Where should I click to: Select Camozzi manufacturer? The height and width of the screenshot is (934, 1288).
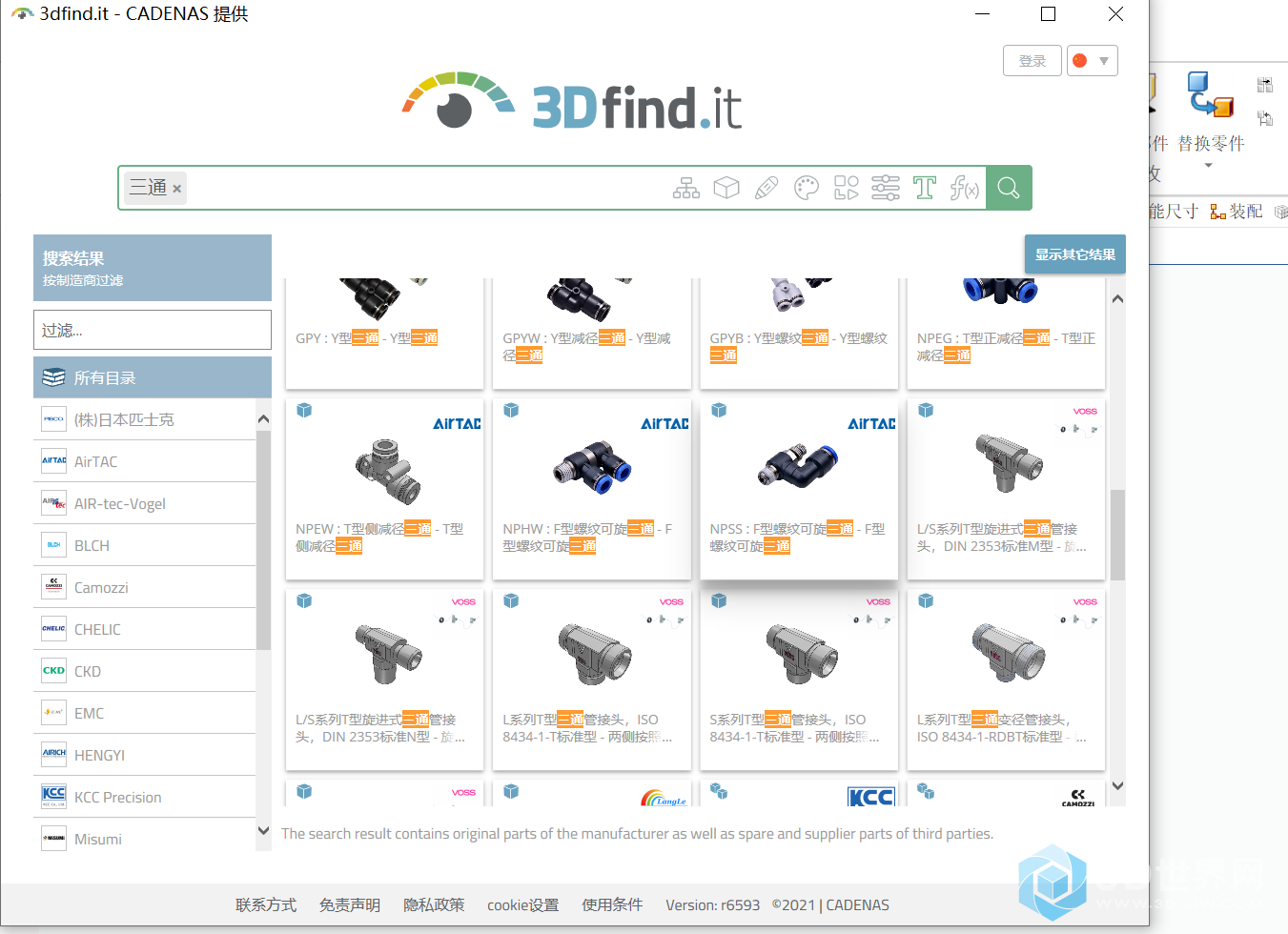pos(145,587)
